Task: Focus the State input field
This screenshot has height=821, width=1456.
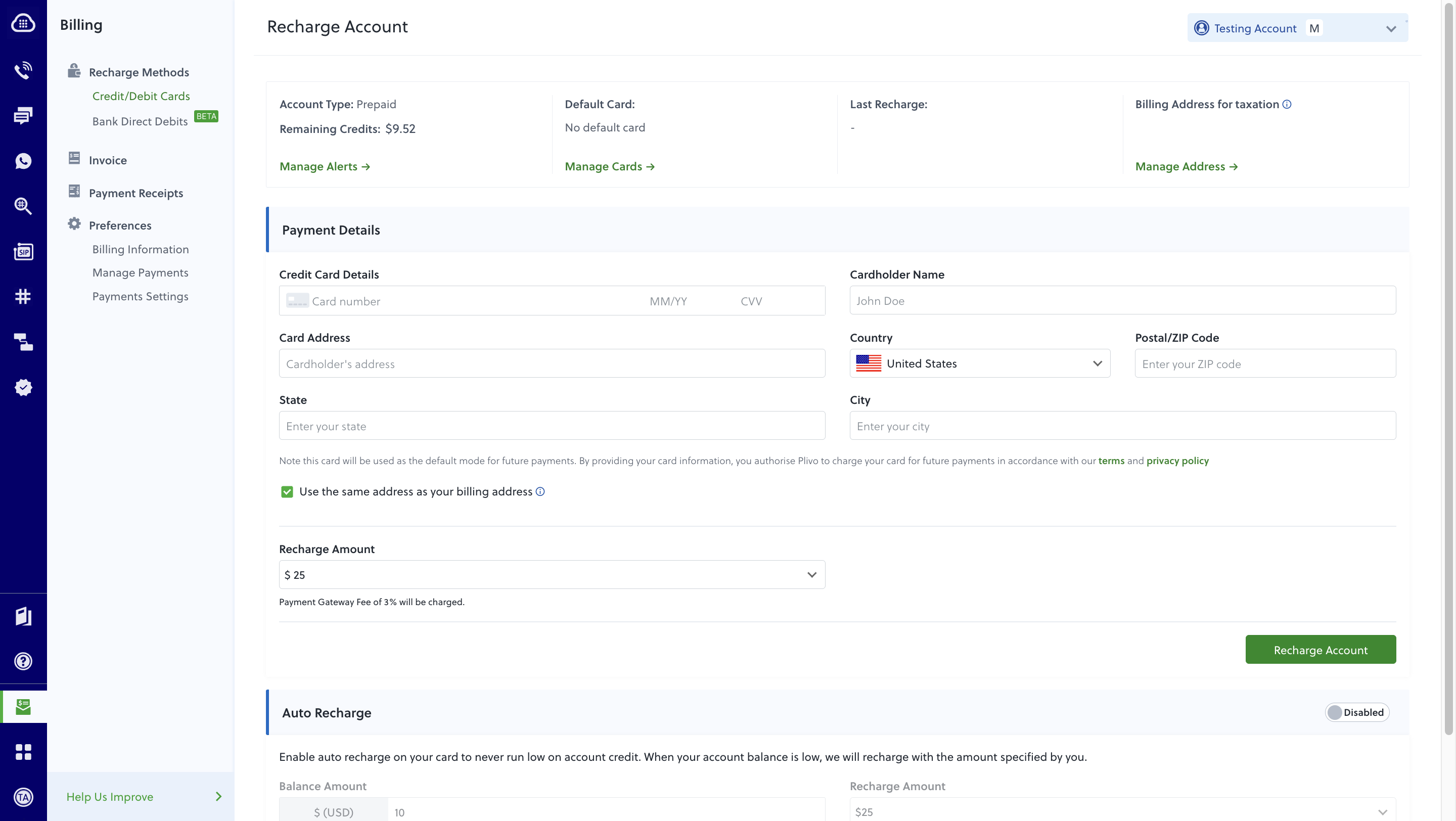Action: click(552, 426)
